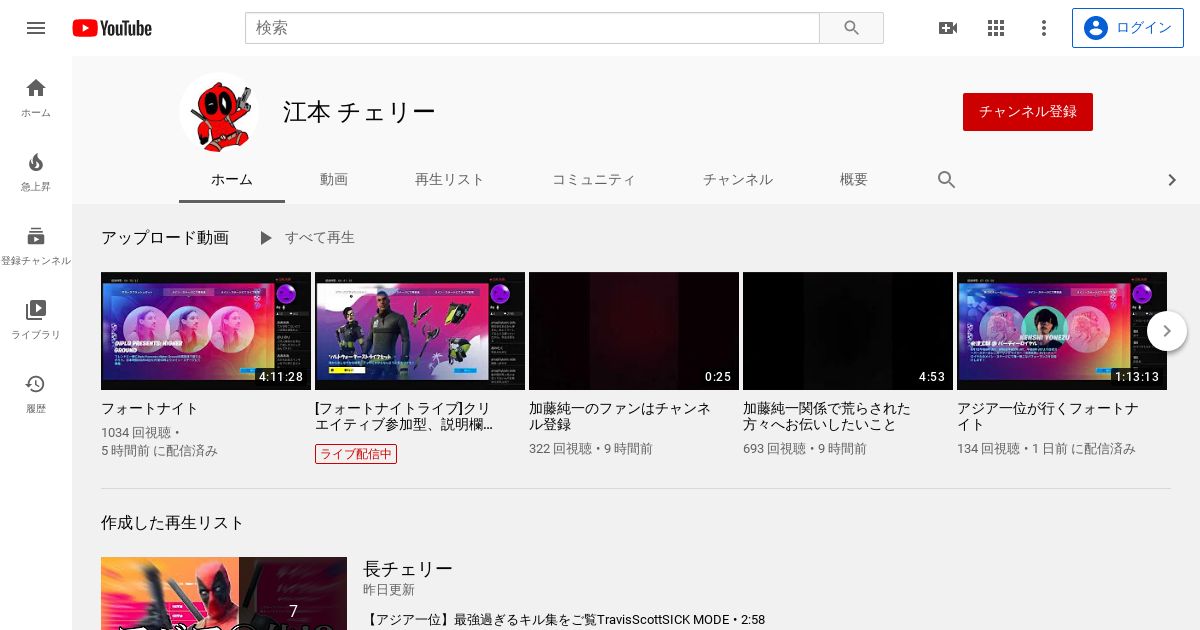Go to ホーム in the sidebar
This screenshot has width=1200, height=630.
tap(36, 98)
